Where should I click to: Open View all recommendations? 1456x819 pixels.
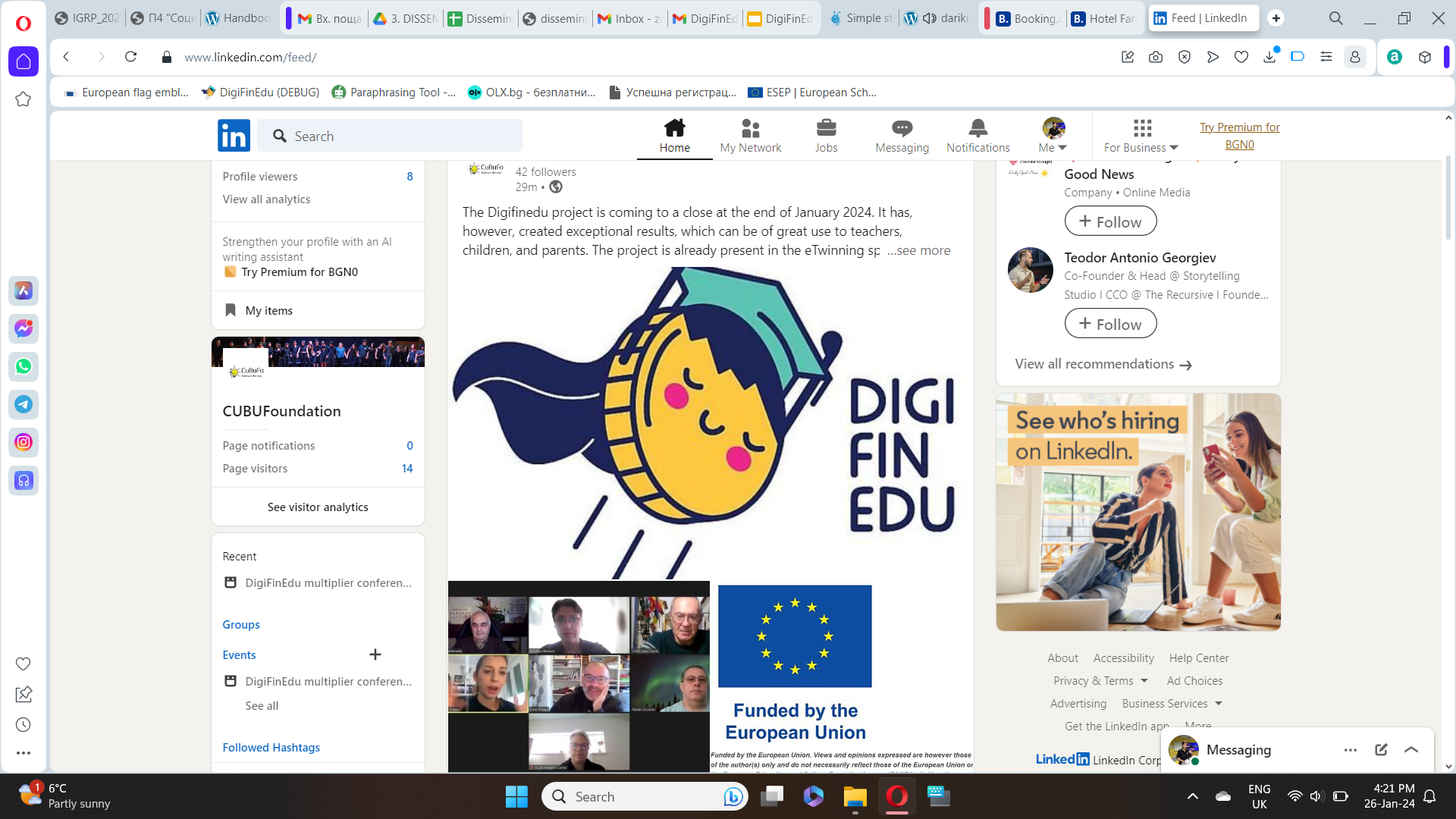pyautogui.click(x=1103, y=364)
